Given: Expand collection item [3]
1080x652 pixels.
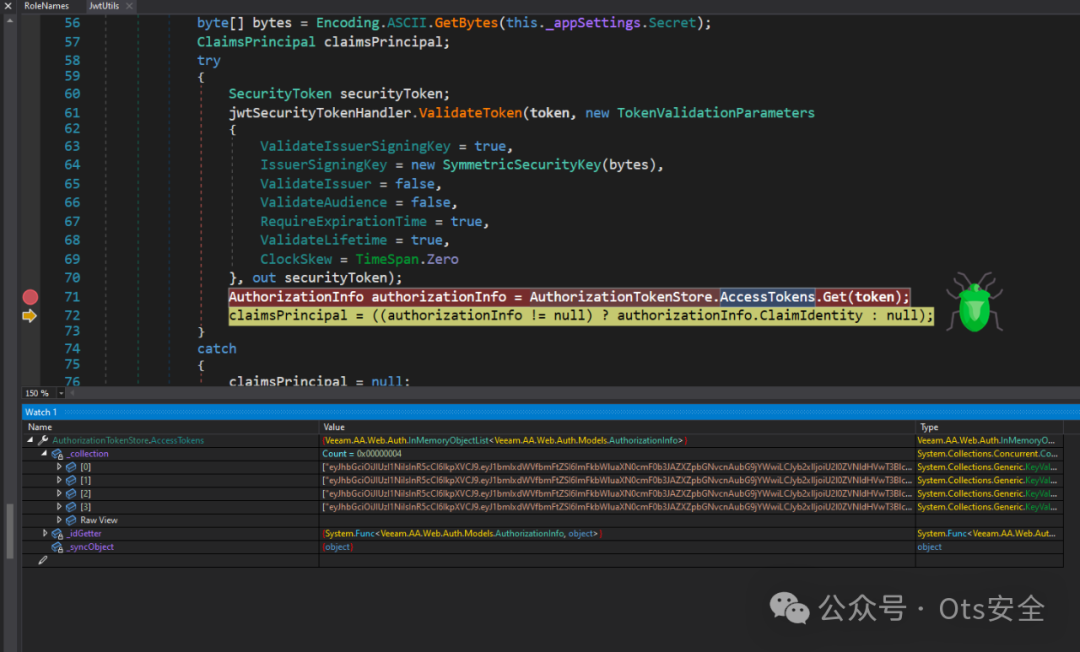Looking at the screenshot, I should (59, 506).
